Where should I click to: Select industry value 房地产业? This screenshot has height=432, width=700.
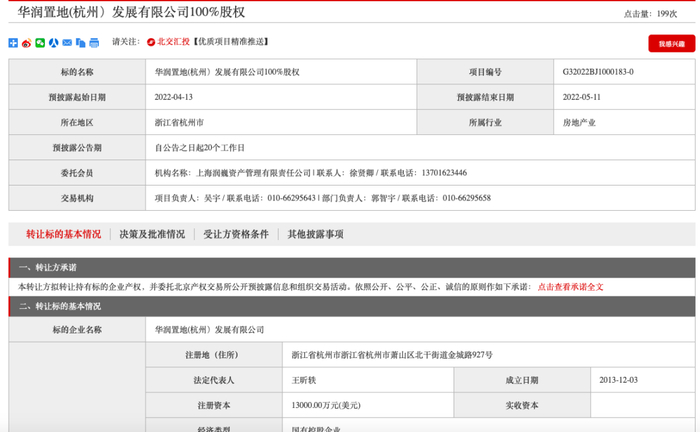pyautogui.click(x=579, y=123)
